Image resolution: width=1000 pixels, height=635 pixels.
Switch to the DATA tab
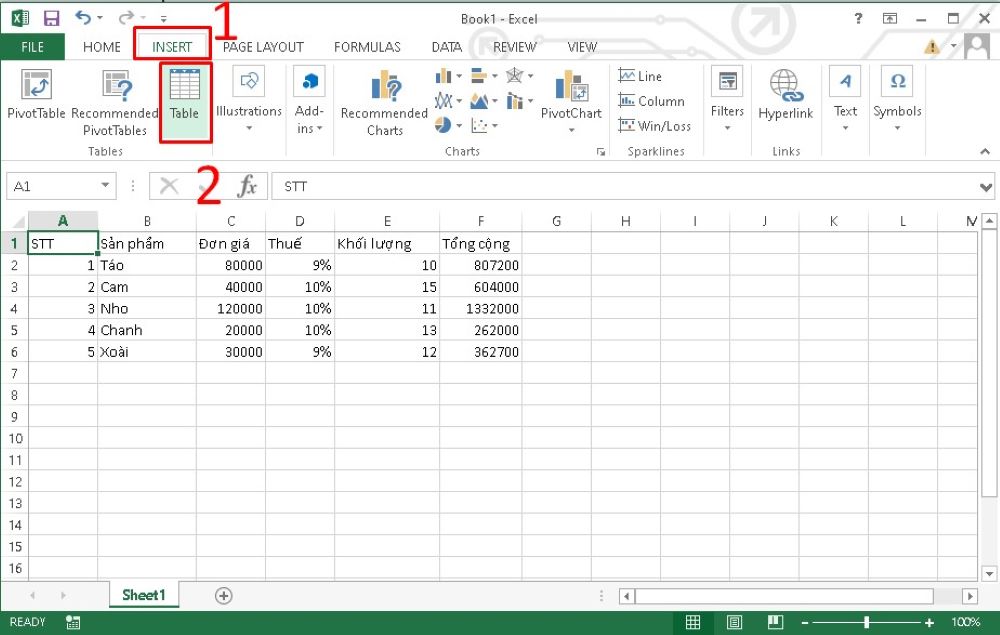pos(446,47)
